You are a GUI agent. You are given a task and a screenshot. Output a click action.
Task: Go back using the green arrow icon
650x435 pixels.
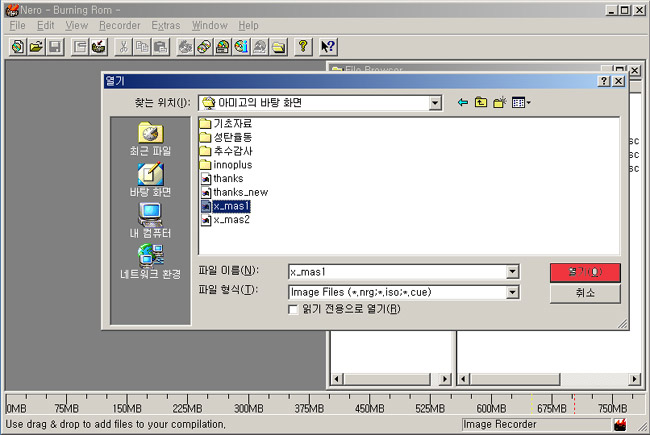463,102
